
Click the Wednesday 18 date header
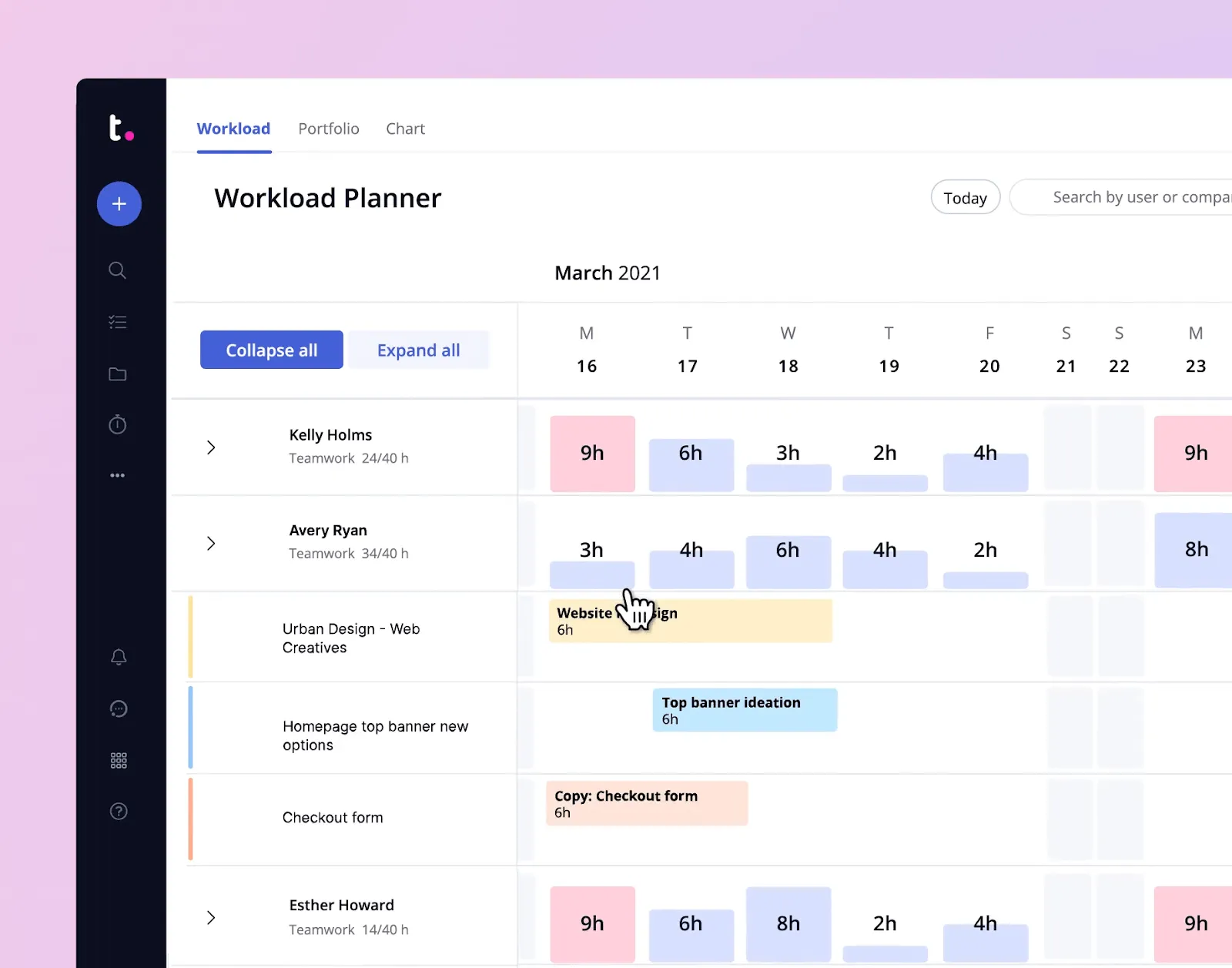(x=788, y=350)
